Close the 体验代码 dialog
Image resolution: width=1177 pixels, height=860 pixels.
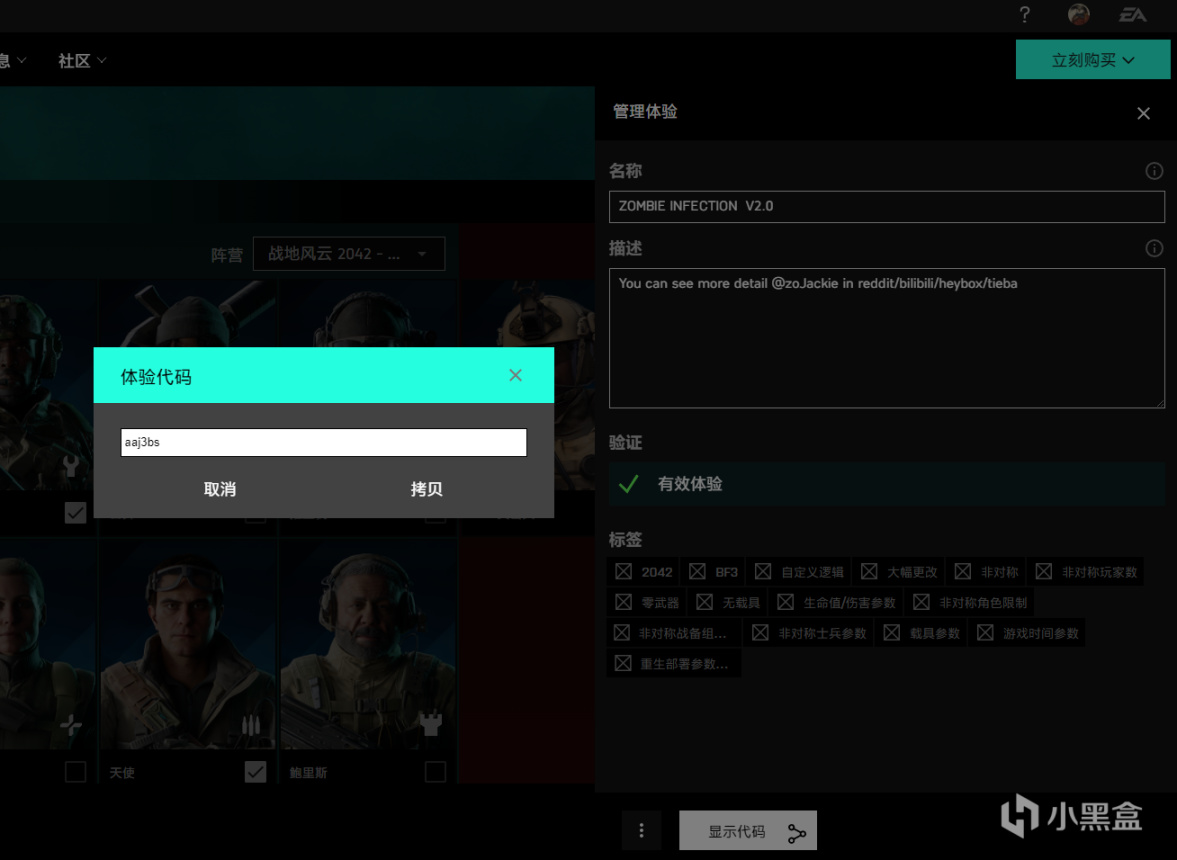click(x=515, y=375)
